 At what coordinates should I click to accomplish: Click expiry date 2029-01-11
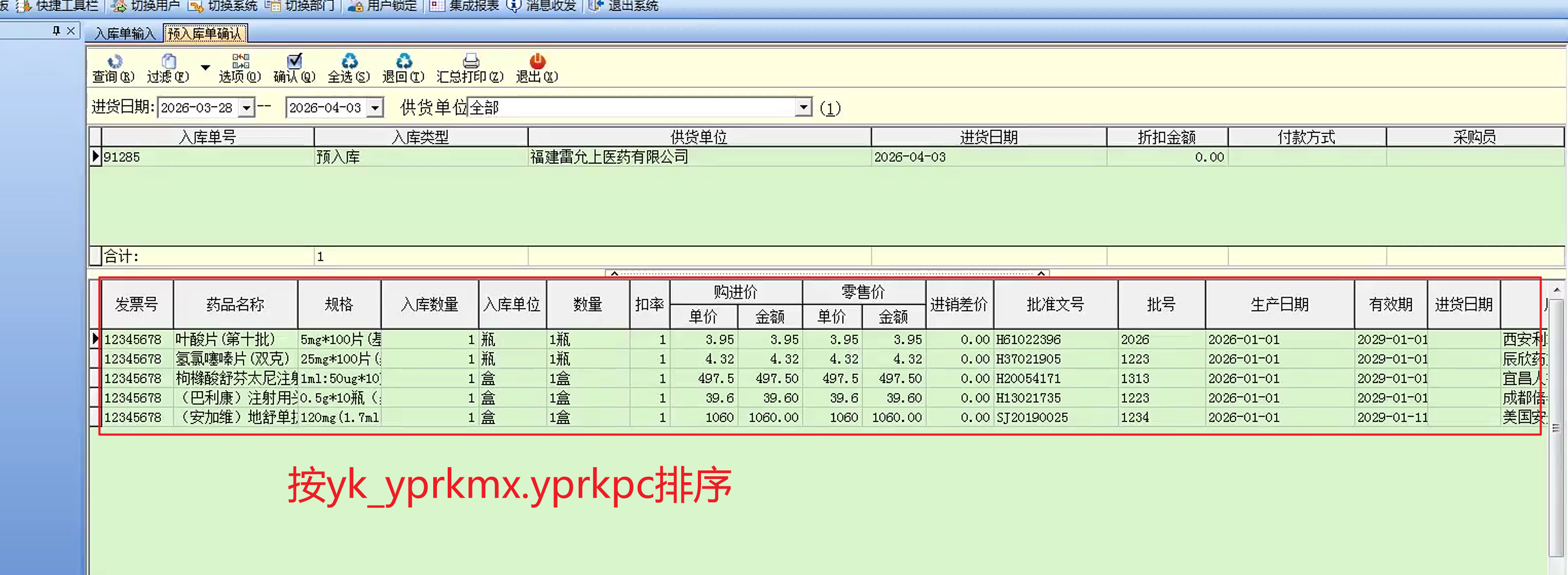click(x=1392, y=417)
